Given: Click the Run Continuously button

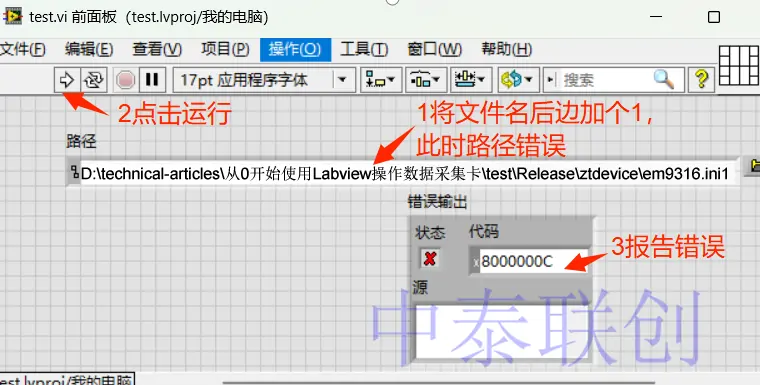Looking at the screenshot, I should (x=94, y=80).
